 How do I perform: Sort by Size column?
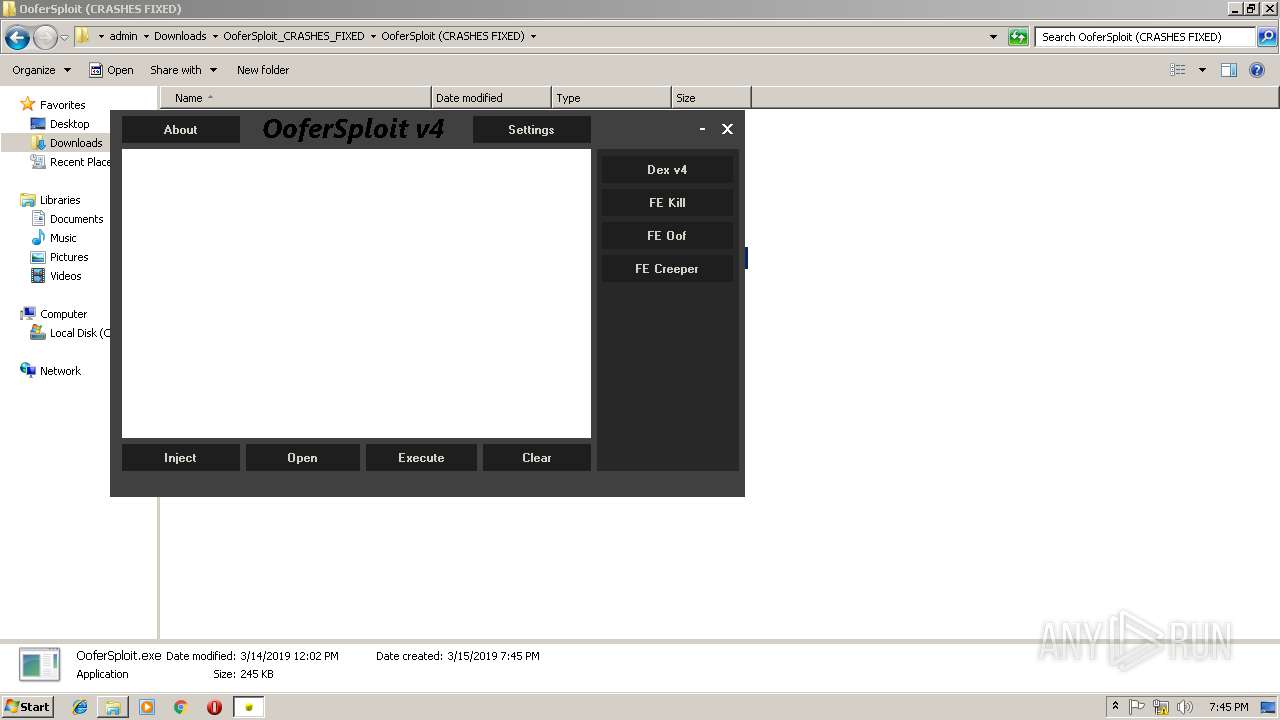711,98
